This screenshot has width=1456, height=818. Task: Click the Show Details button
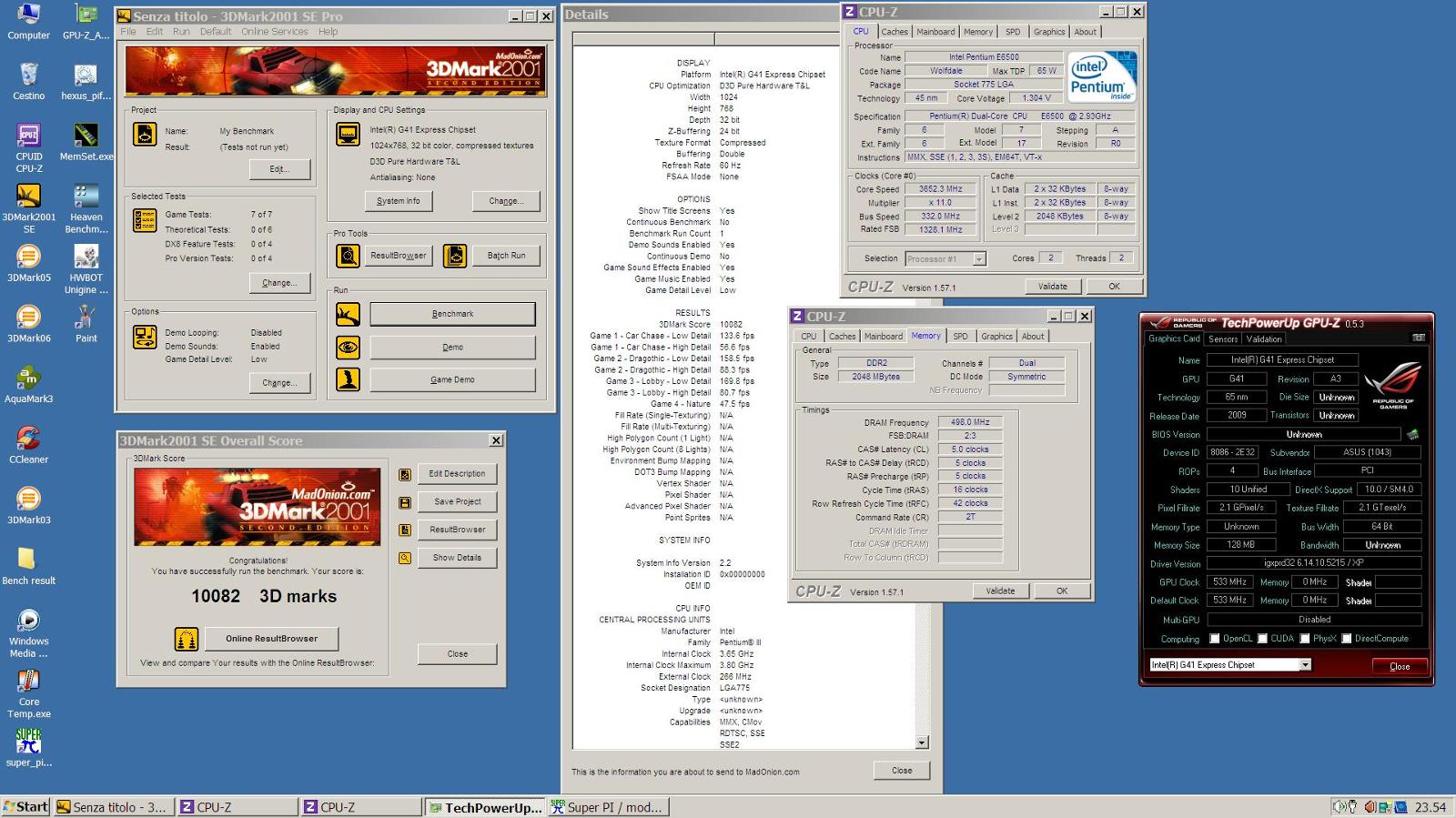pyautogui.click(x=457, y=558)
